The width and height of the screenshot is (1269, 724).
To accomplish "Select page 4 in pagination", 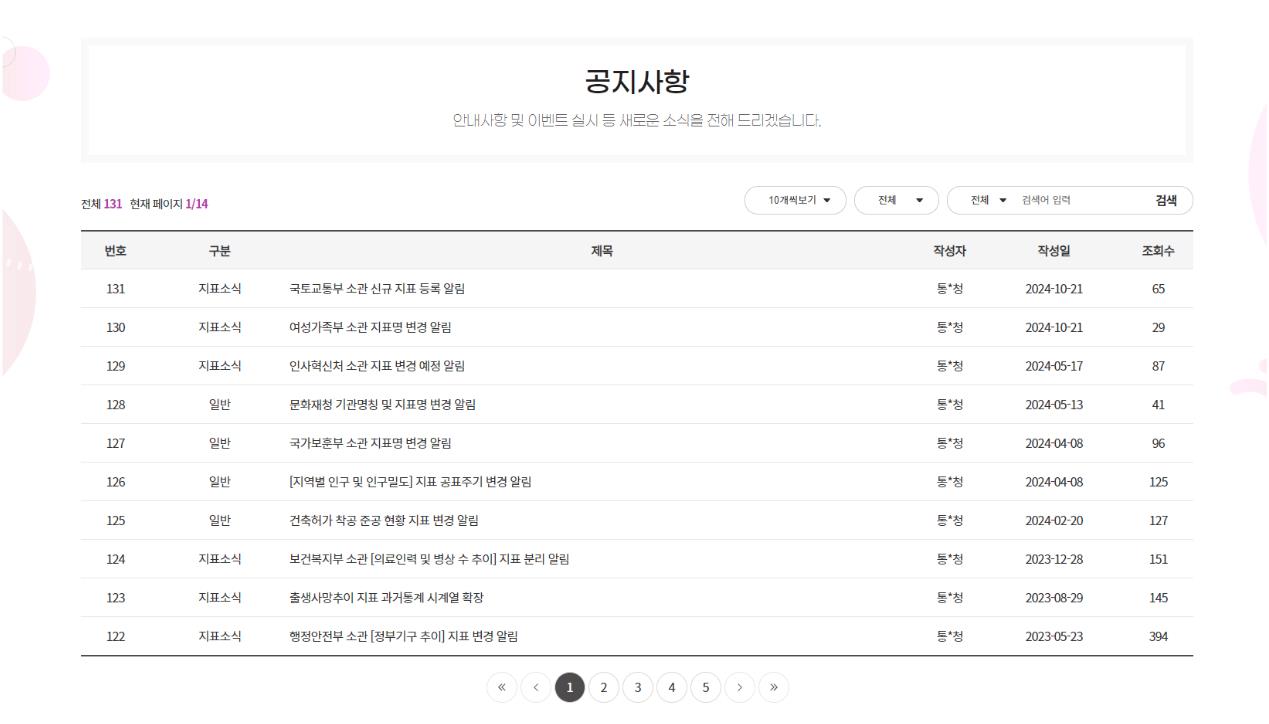I will point(672,688).
